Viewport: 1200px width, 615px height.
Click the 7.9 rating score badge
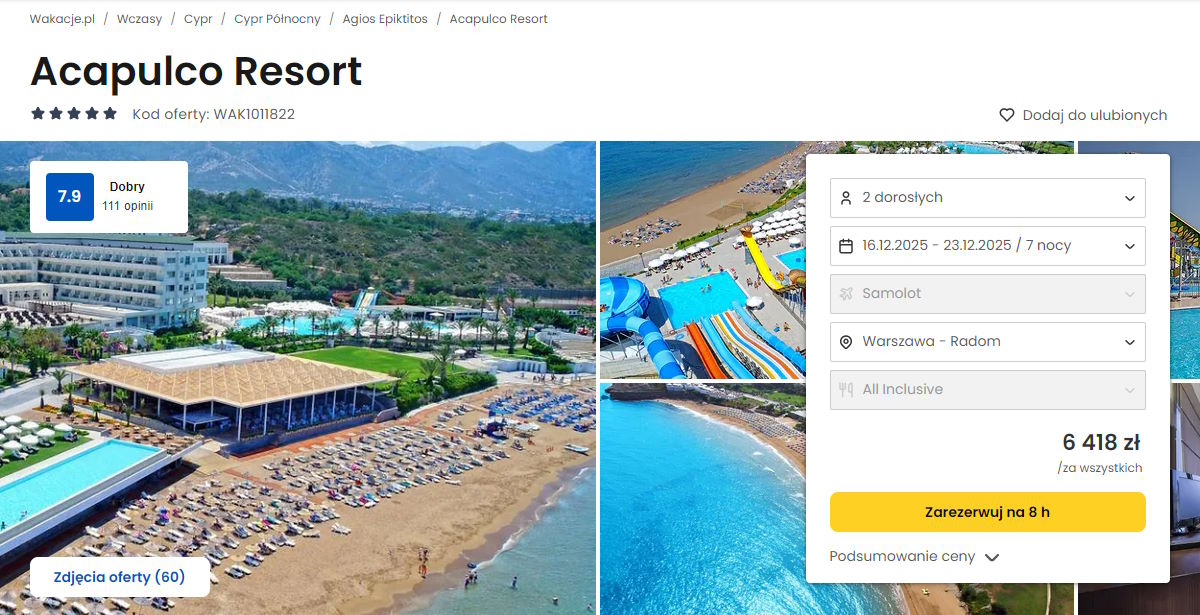coord(69,197)
